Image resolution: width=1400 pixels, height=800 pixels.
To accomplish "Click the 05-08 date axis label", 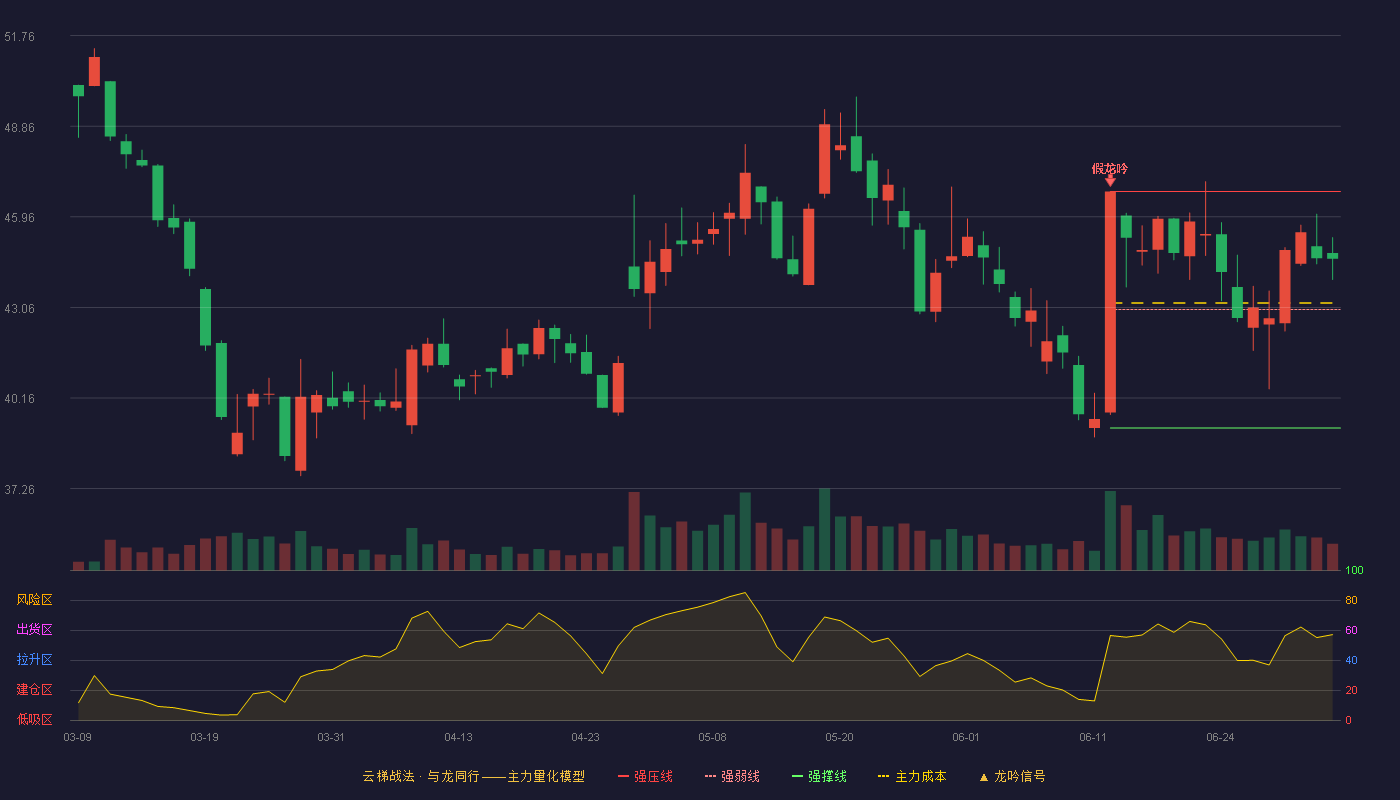I will tap(712, 737).
